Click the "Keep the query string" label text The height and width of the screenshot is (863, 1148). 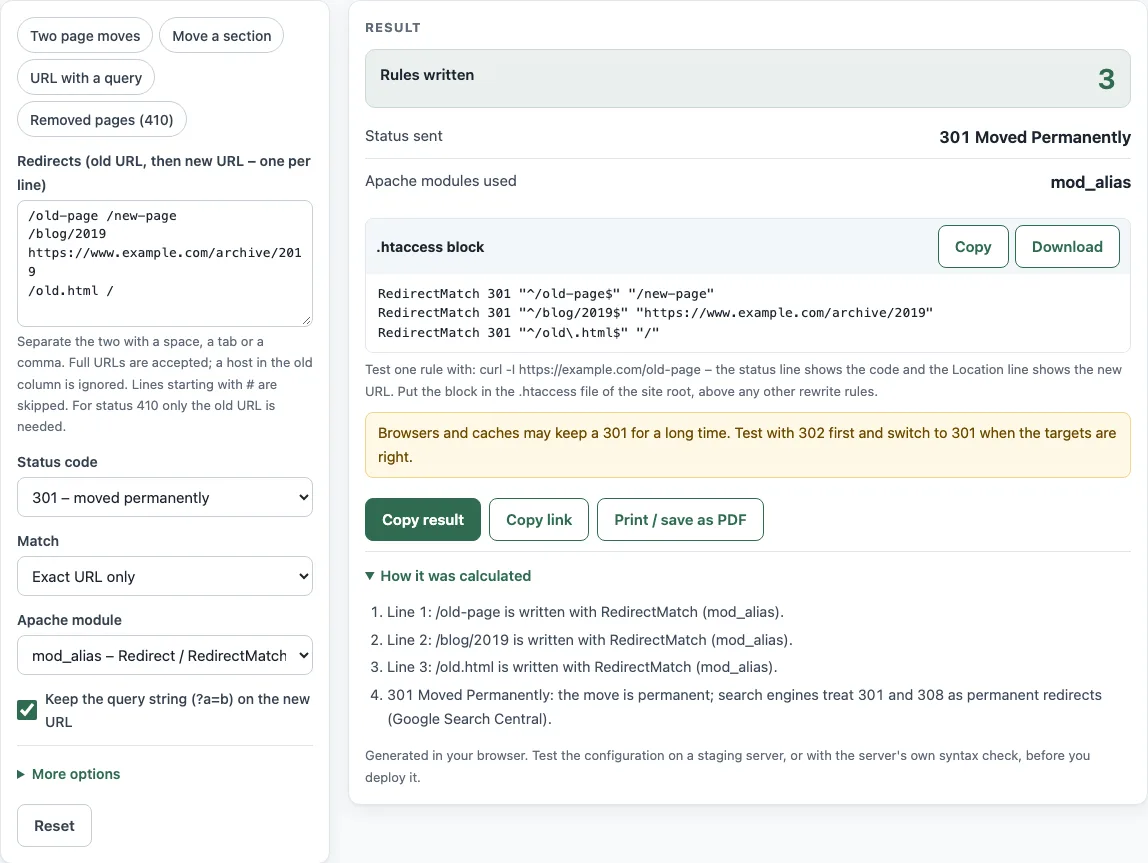177,710
